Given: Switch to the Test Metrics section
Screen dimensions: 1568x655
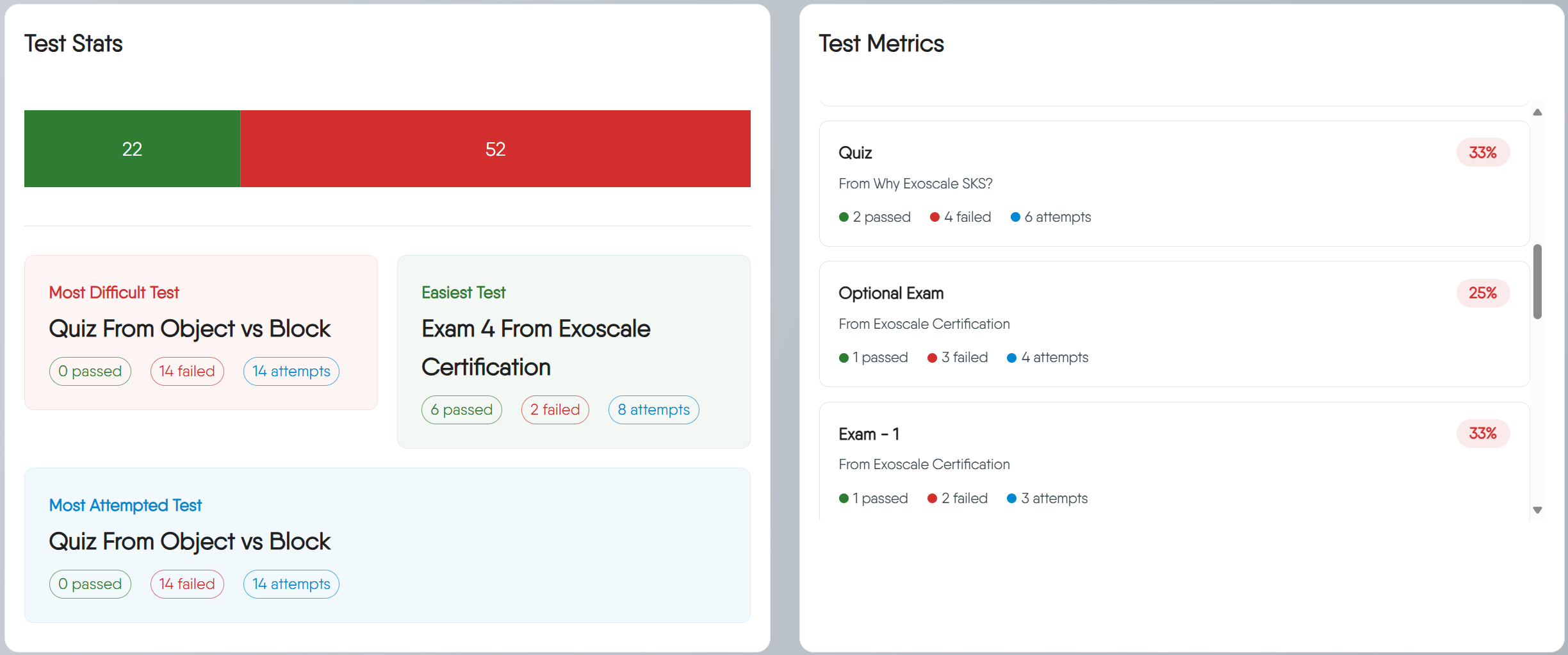Looking at the screenshot, I should pos(881,43).
